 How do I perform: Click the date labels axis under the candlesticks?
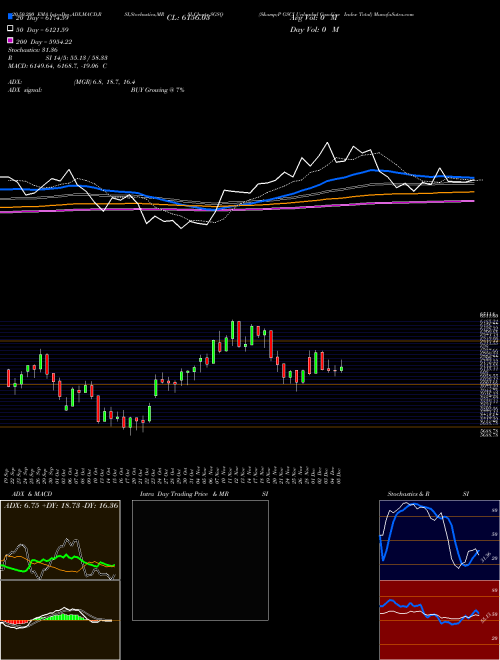(173, 474)
